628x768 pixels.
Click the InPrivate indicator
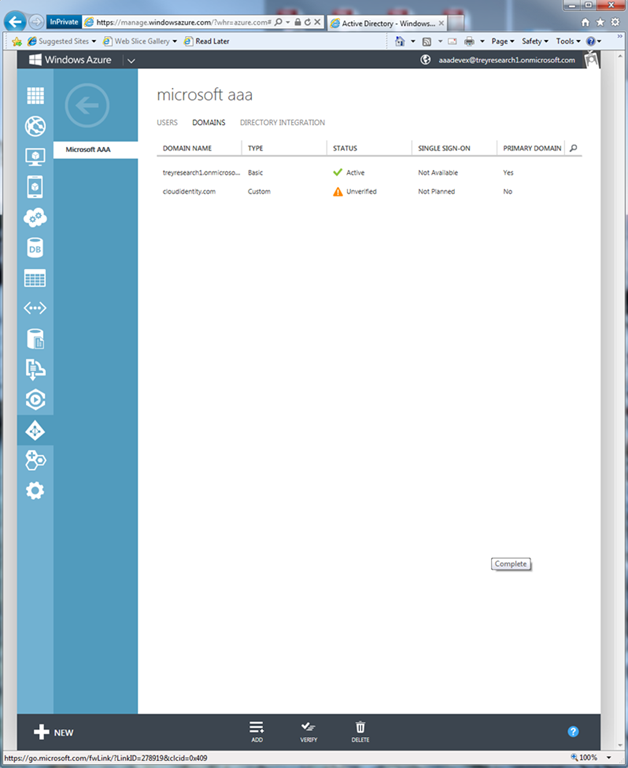[64, 22]
